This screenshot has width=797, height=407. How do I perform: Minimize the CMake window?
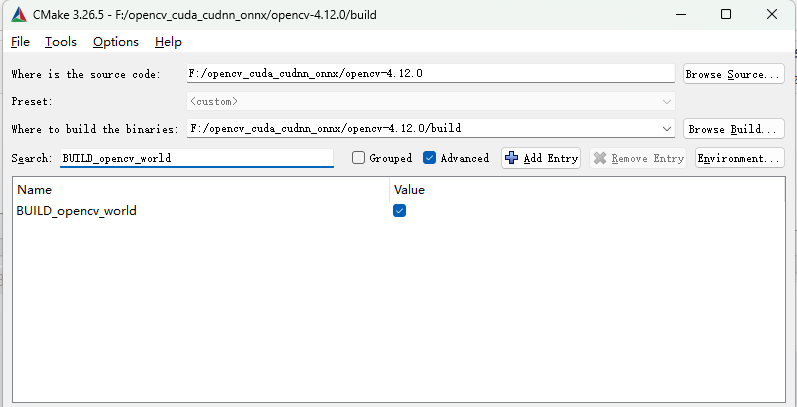click(679, 15)
